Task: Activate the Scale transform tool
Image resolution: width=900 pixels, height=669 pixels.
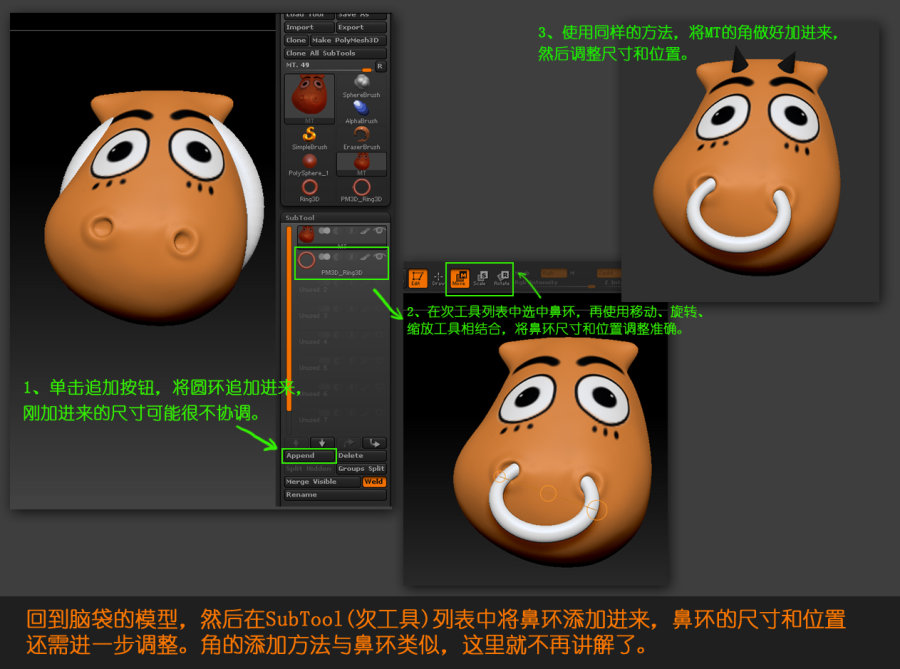Action: point(480,278)
